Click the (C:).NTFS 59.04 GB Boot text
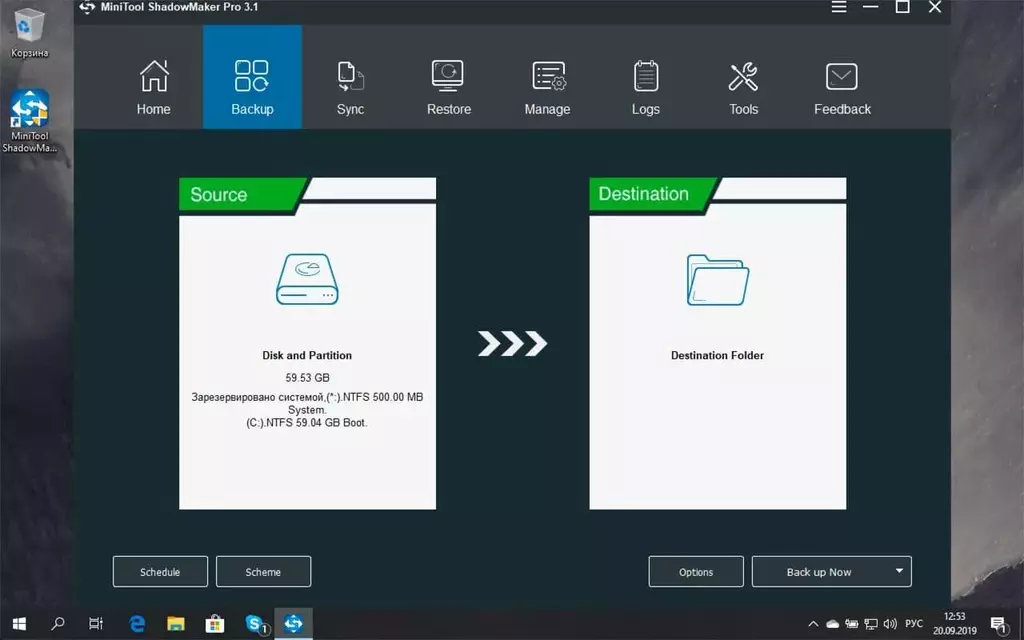 coord(307,423)
